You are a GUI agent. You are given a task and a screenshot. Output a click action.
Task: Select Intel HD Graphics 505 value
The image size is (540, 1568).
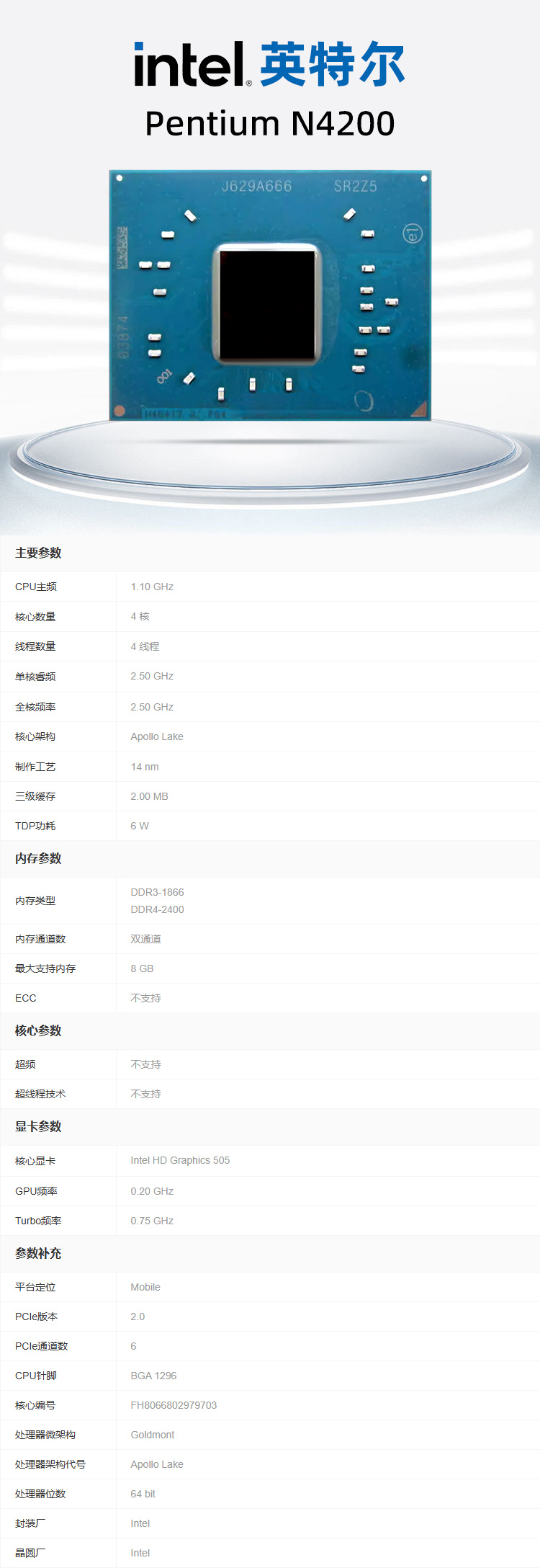pos(180,1161)
